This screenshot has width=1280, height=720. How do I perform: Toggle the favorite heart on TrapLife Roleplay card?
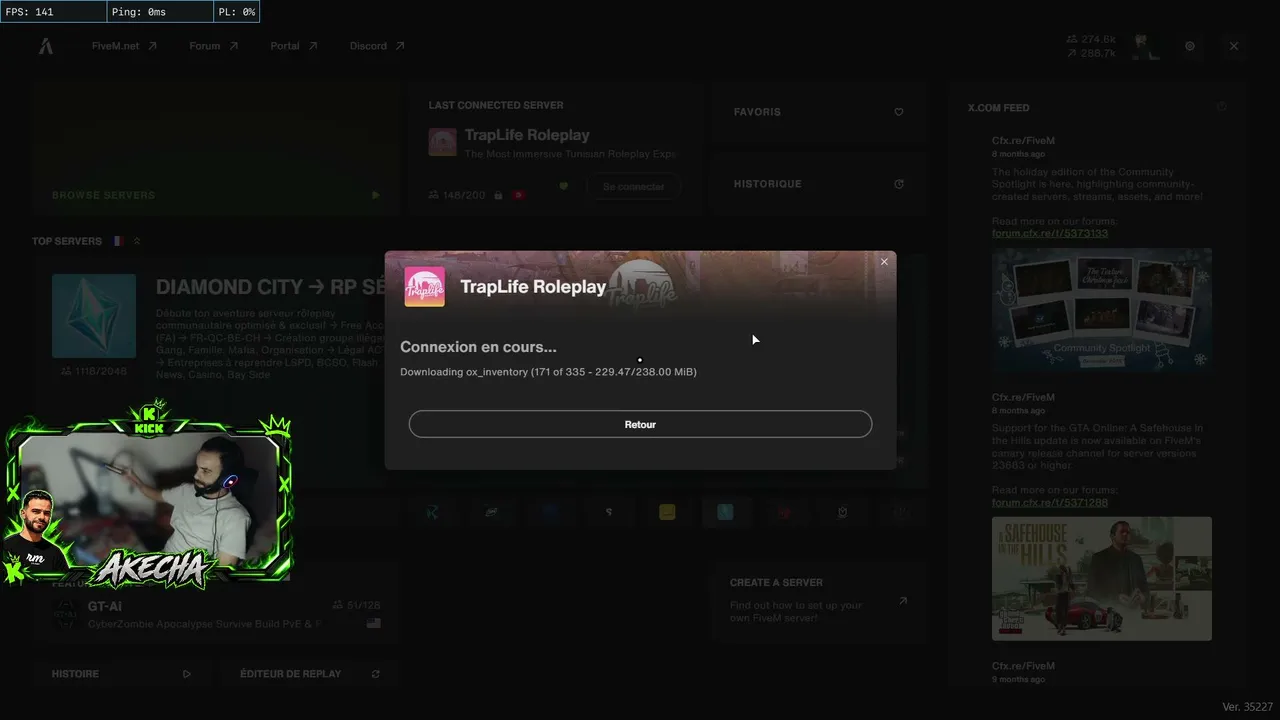[564, 186]
